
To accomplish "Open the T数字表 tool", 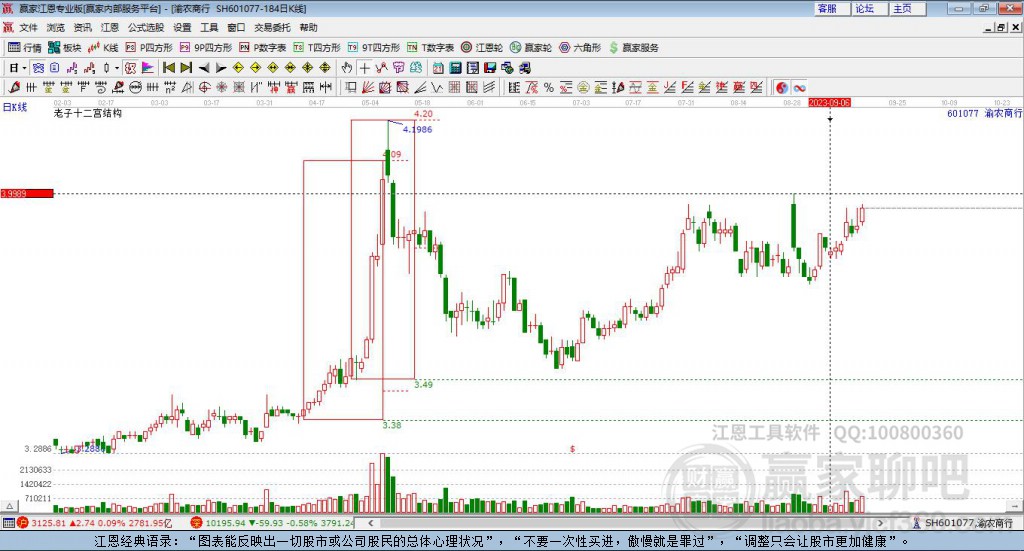I will (430, 48).
